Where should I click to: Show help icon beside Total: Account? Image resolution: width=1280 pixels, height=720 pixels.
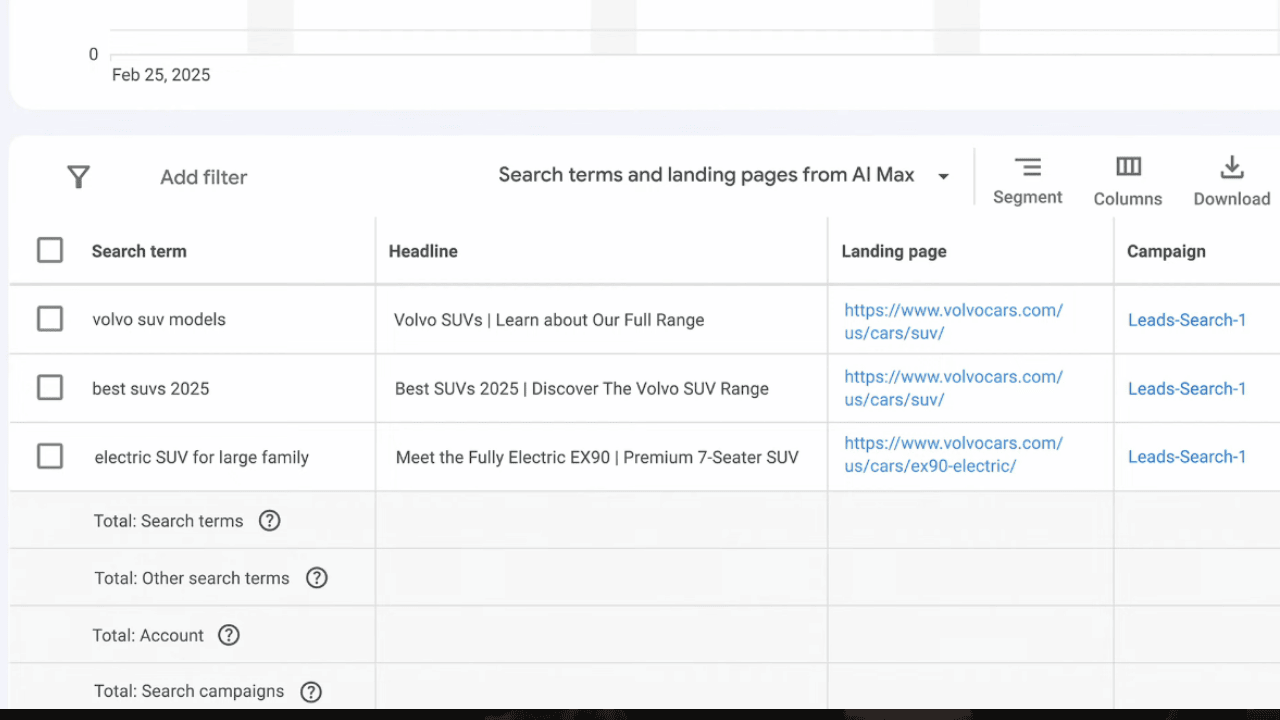click(x=229, y=635)
